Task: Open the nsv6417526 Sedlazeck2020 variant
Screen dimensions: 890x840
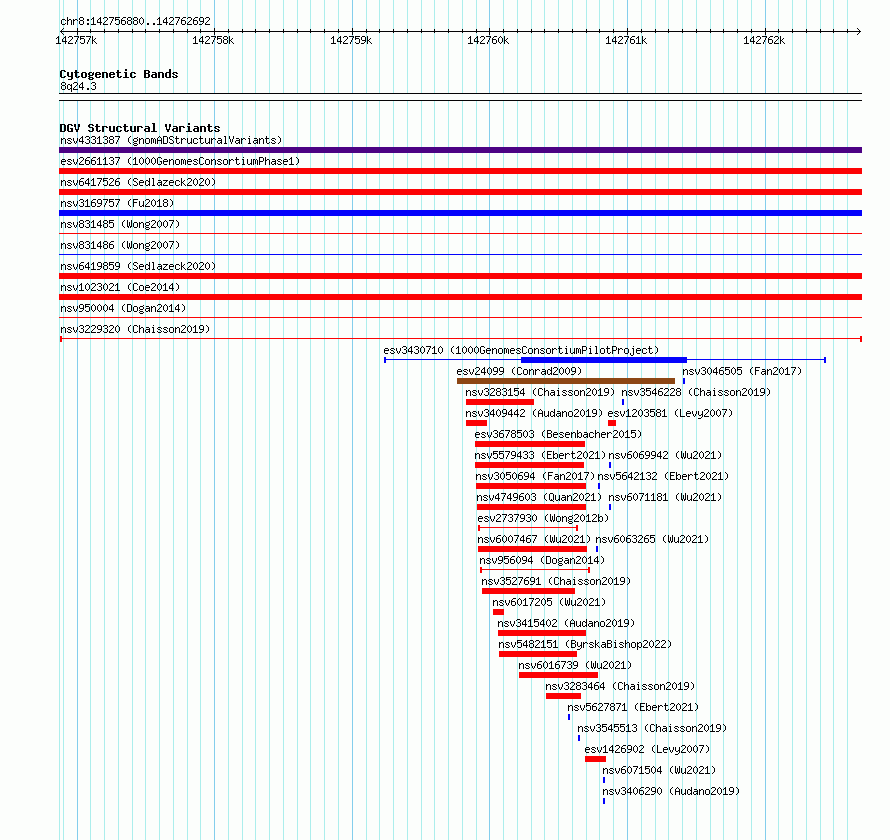Action: click(138, 182)
